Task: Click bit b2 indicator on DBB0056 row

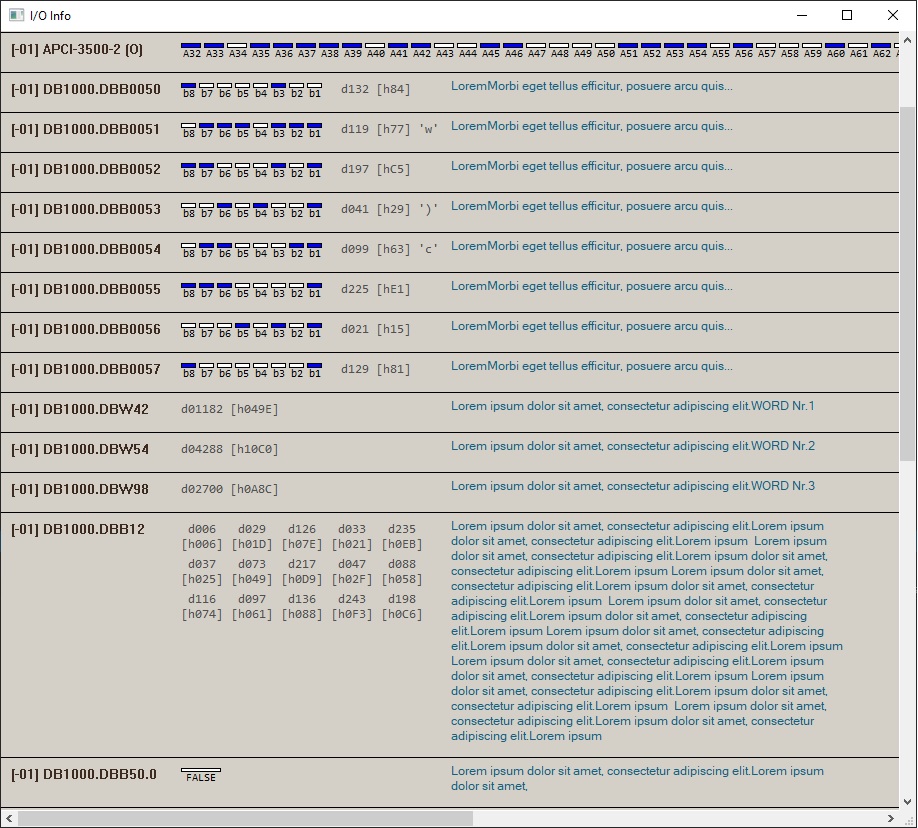Action: [296, 323]
